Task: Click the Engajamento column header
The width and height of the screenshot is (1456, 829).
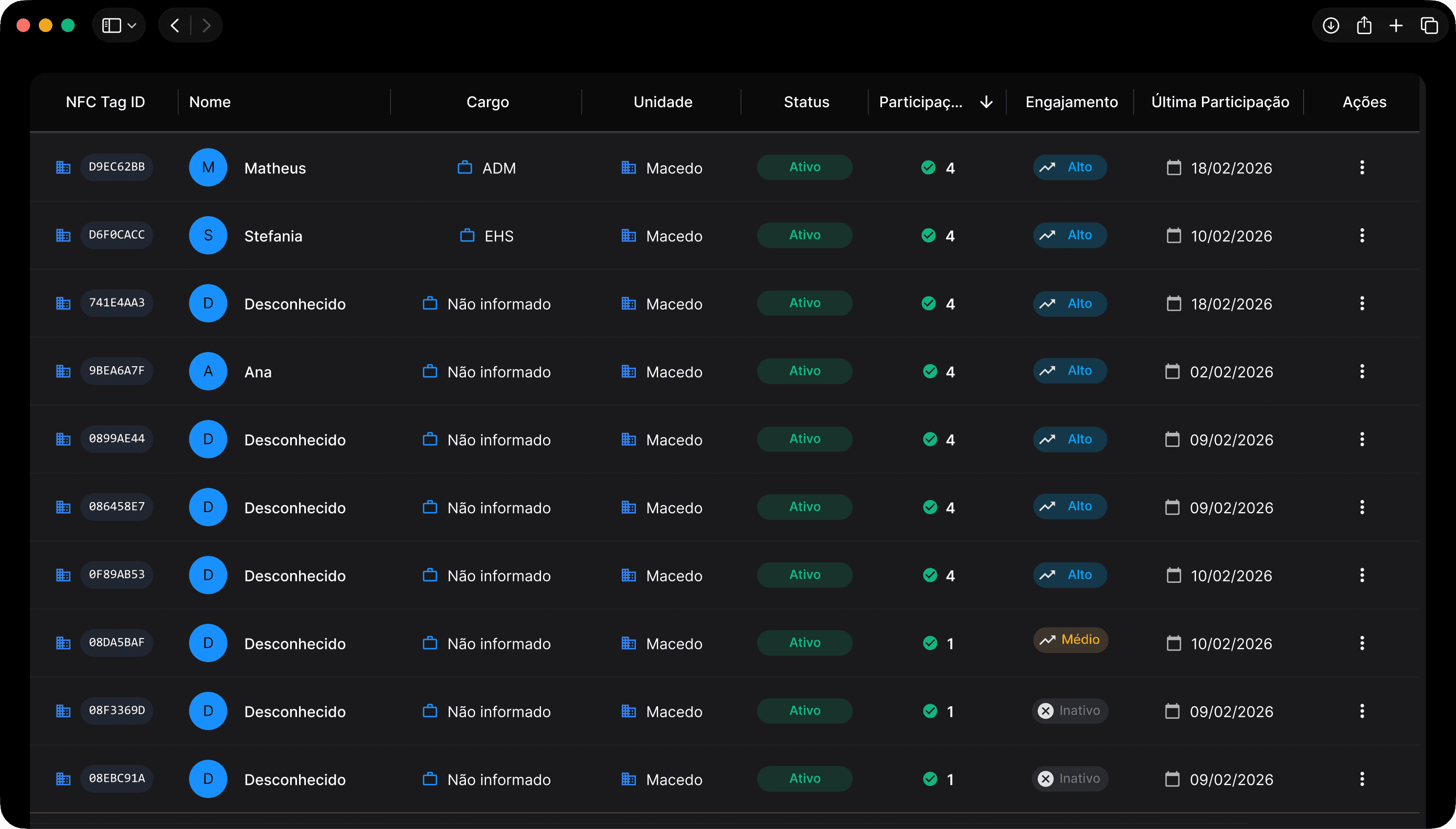Action: pyautogui.click(x=1071, y=102)
